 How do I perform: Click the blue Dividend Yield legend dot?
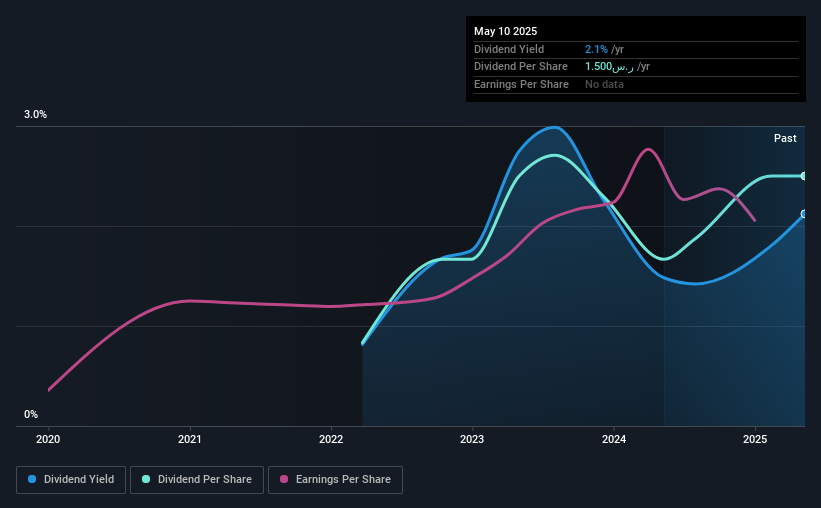click(32, 479)
